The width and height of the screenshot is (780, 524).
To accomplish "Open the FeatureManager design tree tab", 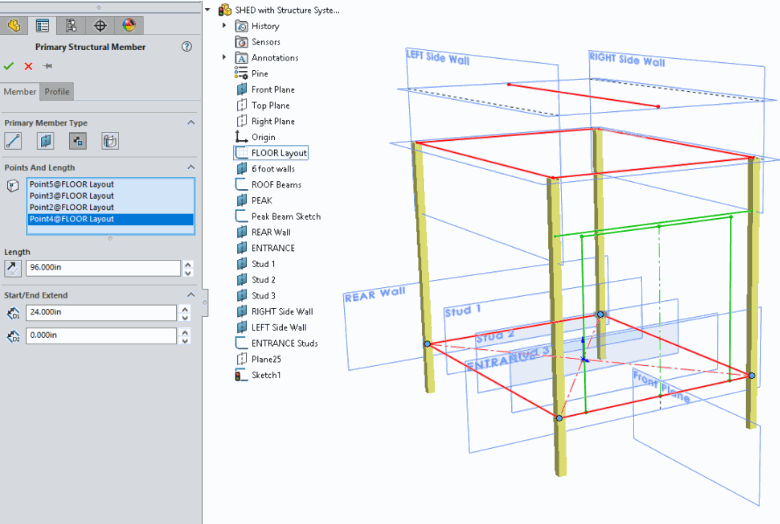I will 14,25.
